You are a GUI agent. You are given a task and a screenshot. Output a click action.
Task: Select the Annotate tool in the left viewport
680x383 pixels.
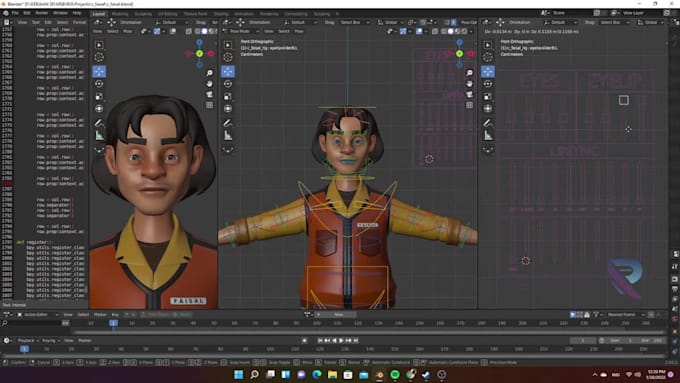pyautogui.click(x=99, y=123)
